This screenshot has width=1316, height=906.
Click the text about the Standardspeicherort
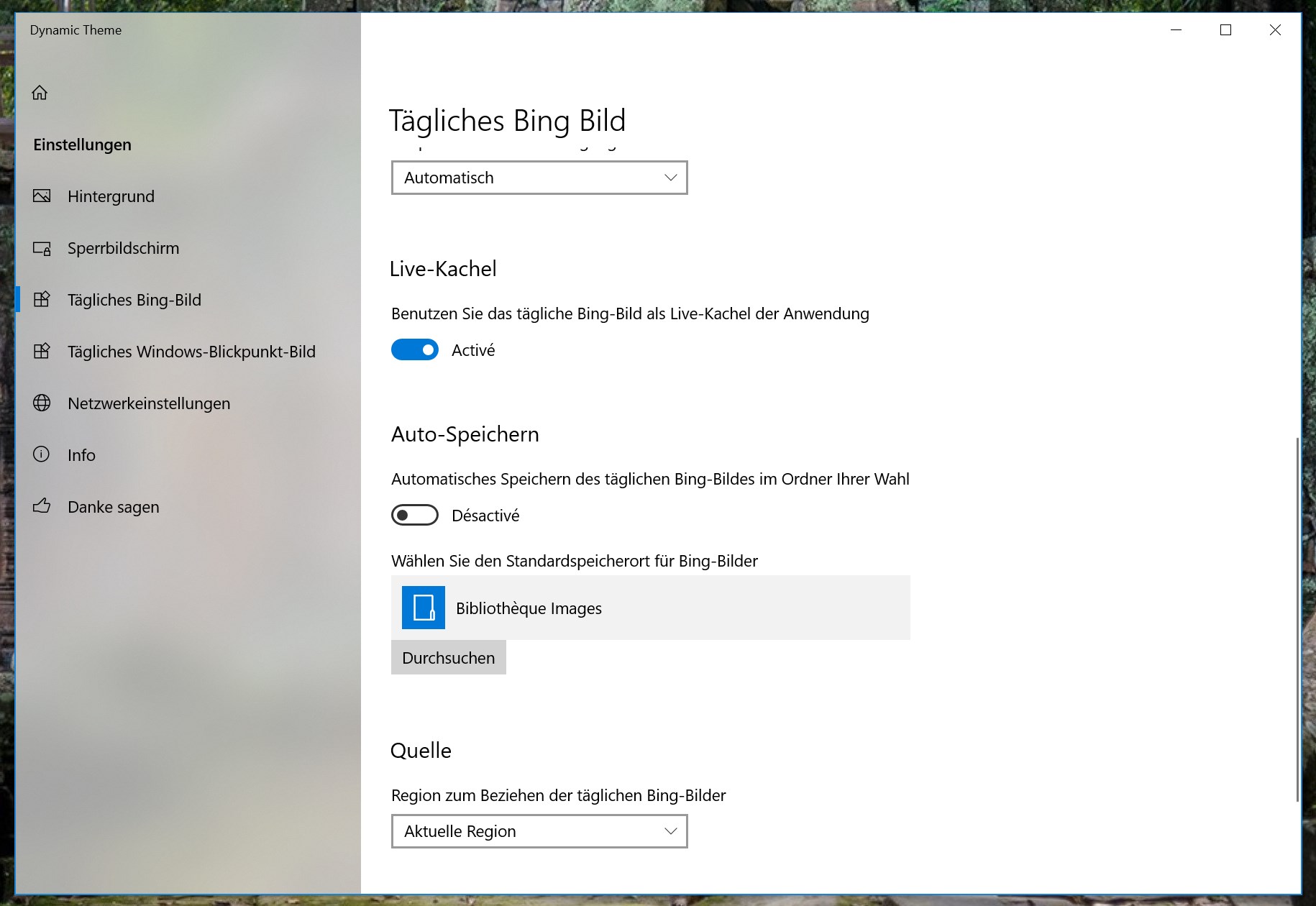[575, 561]
